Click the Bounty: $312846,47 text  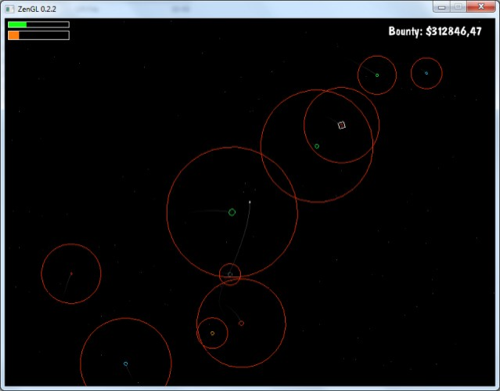pos(435,31)
